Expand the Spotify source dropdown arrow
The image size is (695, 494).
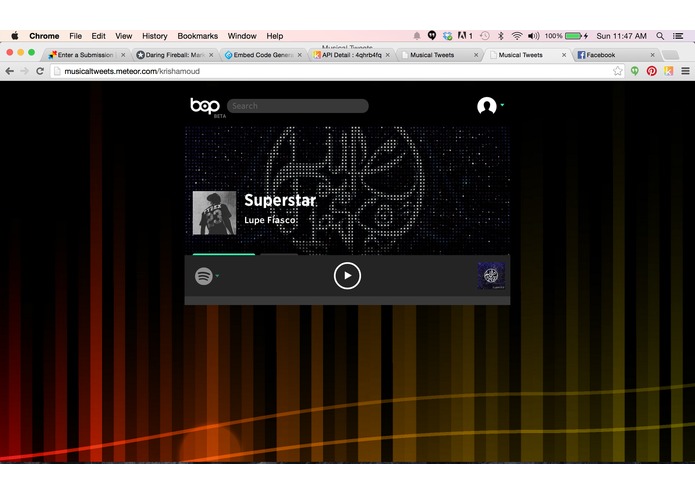pyautogui.click(x=217, y=276)
